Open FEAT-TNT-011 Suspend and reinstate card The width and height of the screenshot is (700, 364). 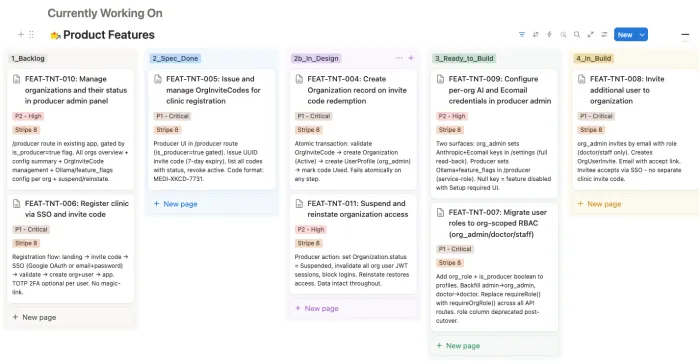tap(353, 244)
